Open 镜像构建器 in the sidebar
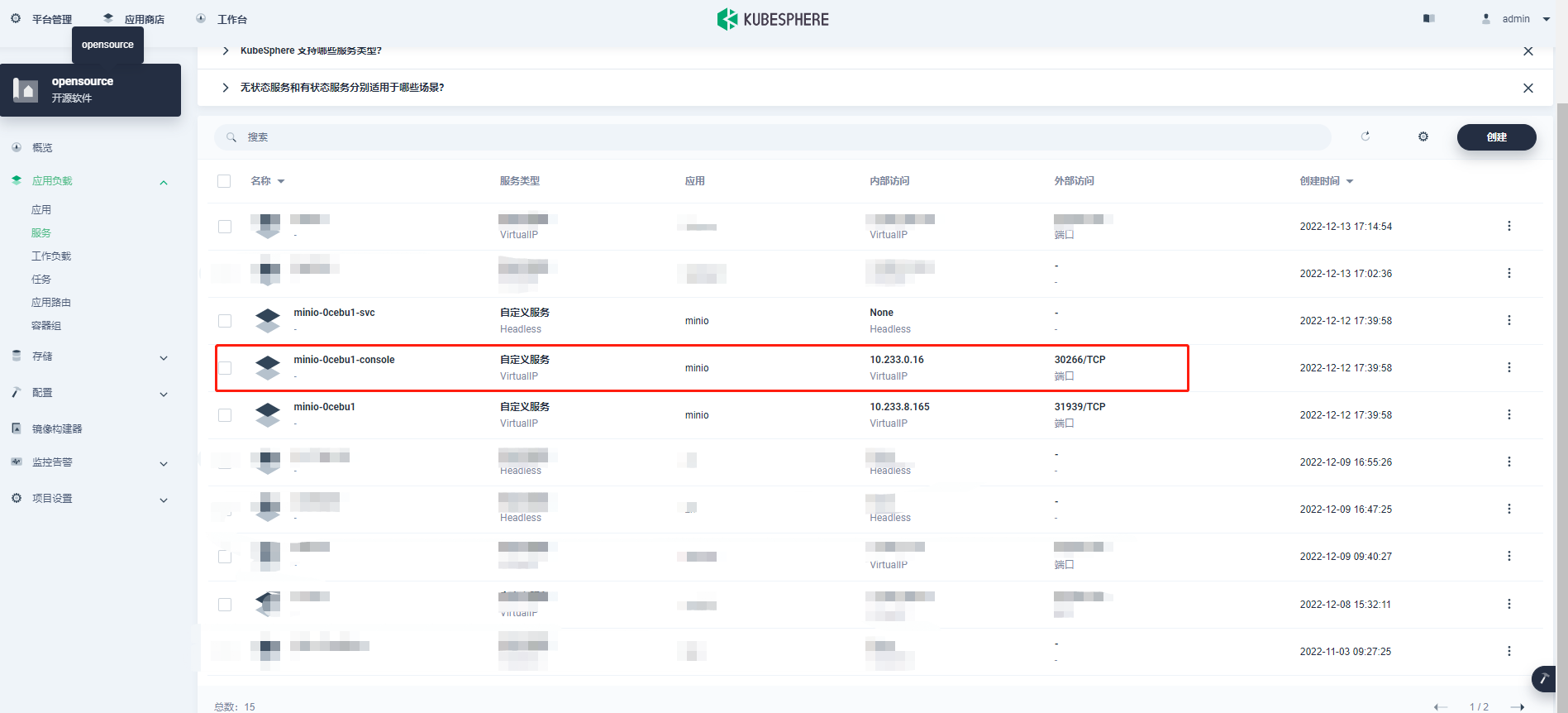This screenshot has height=713, width=1568. click(57, 428)
